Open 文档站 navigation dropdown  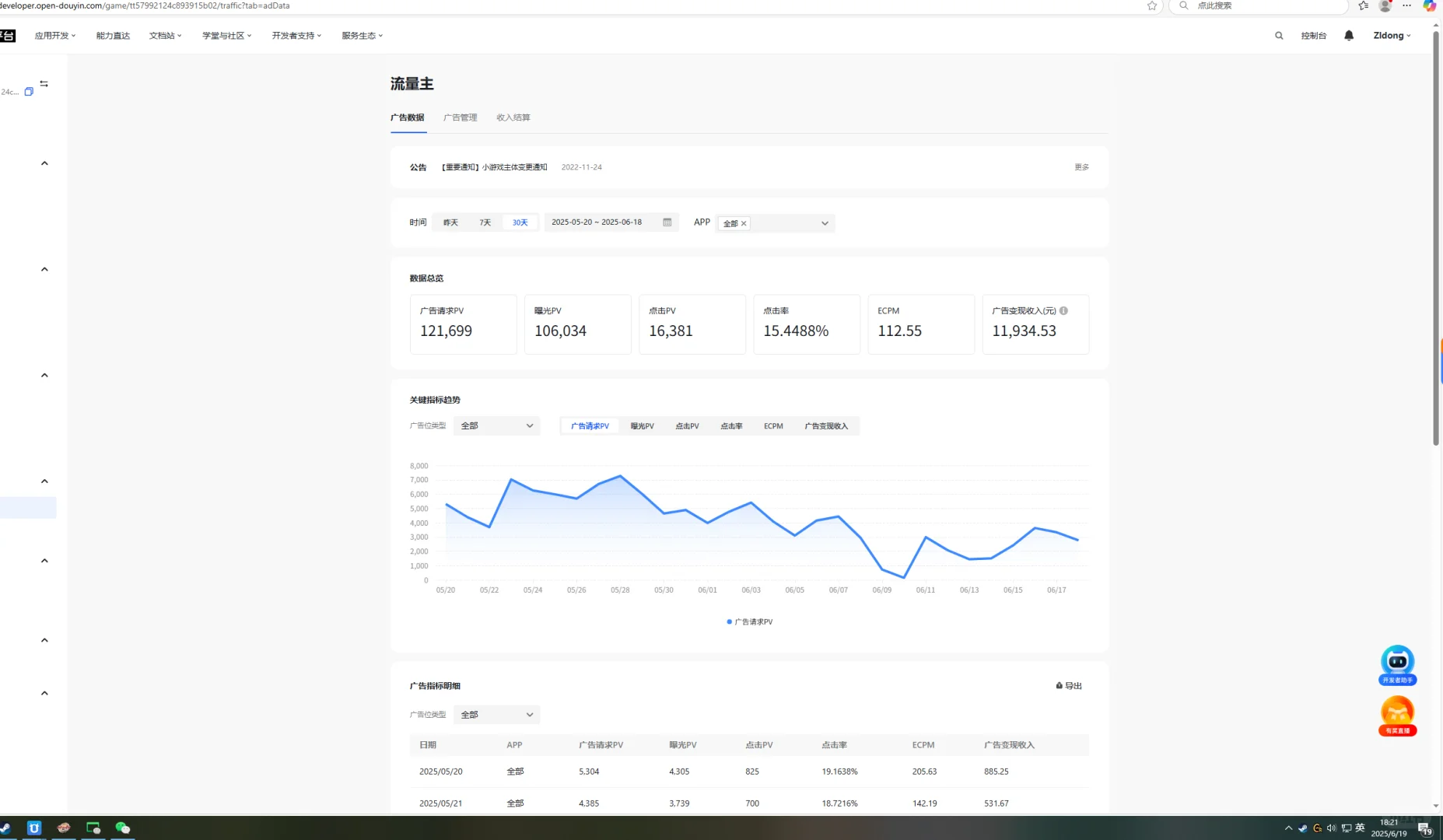click(166, 36)
